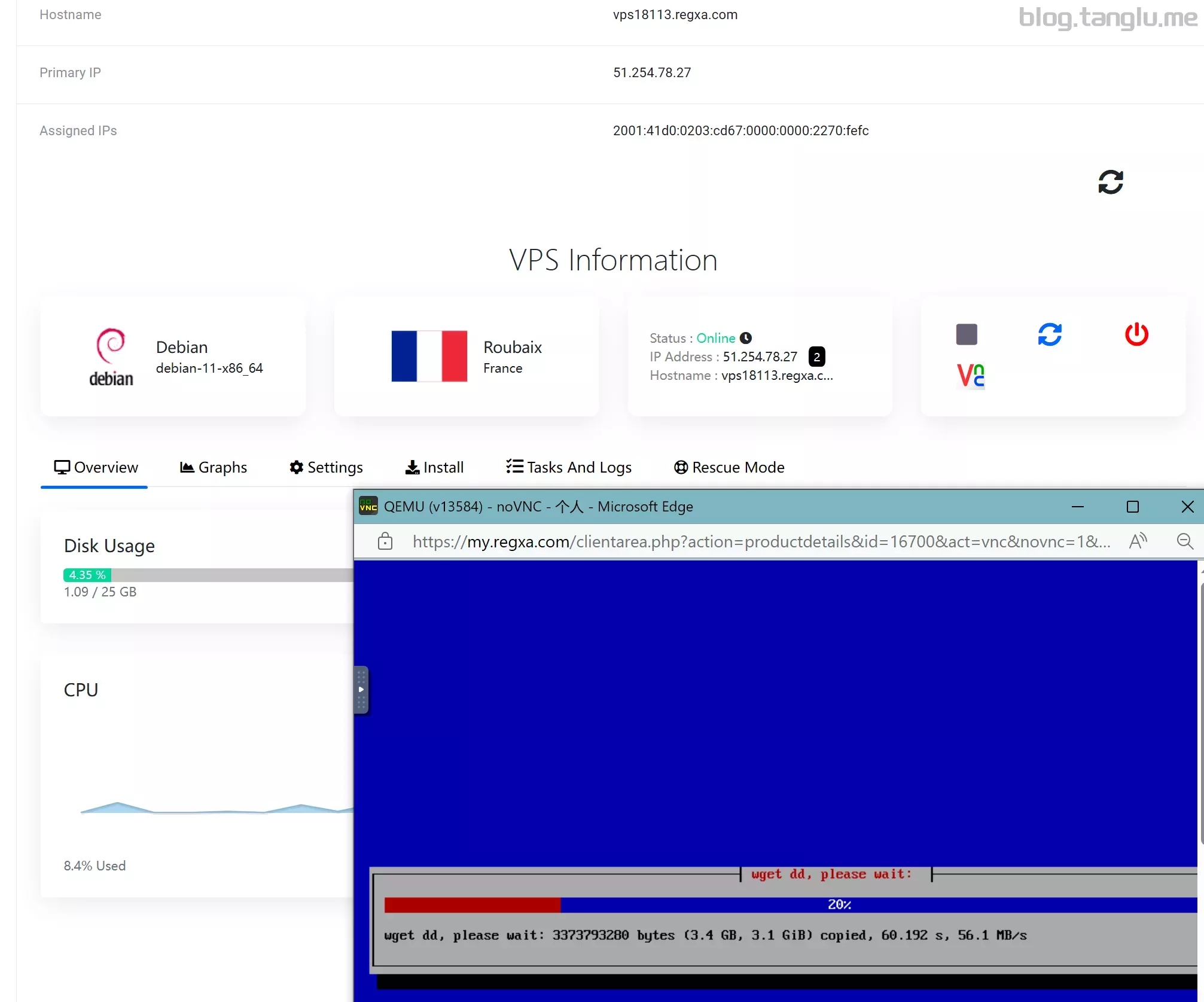View site info via the lock icon
This screenshot has width=1204, height=1002.
(385, 541)
